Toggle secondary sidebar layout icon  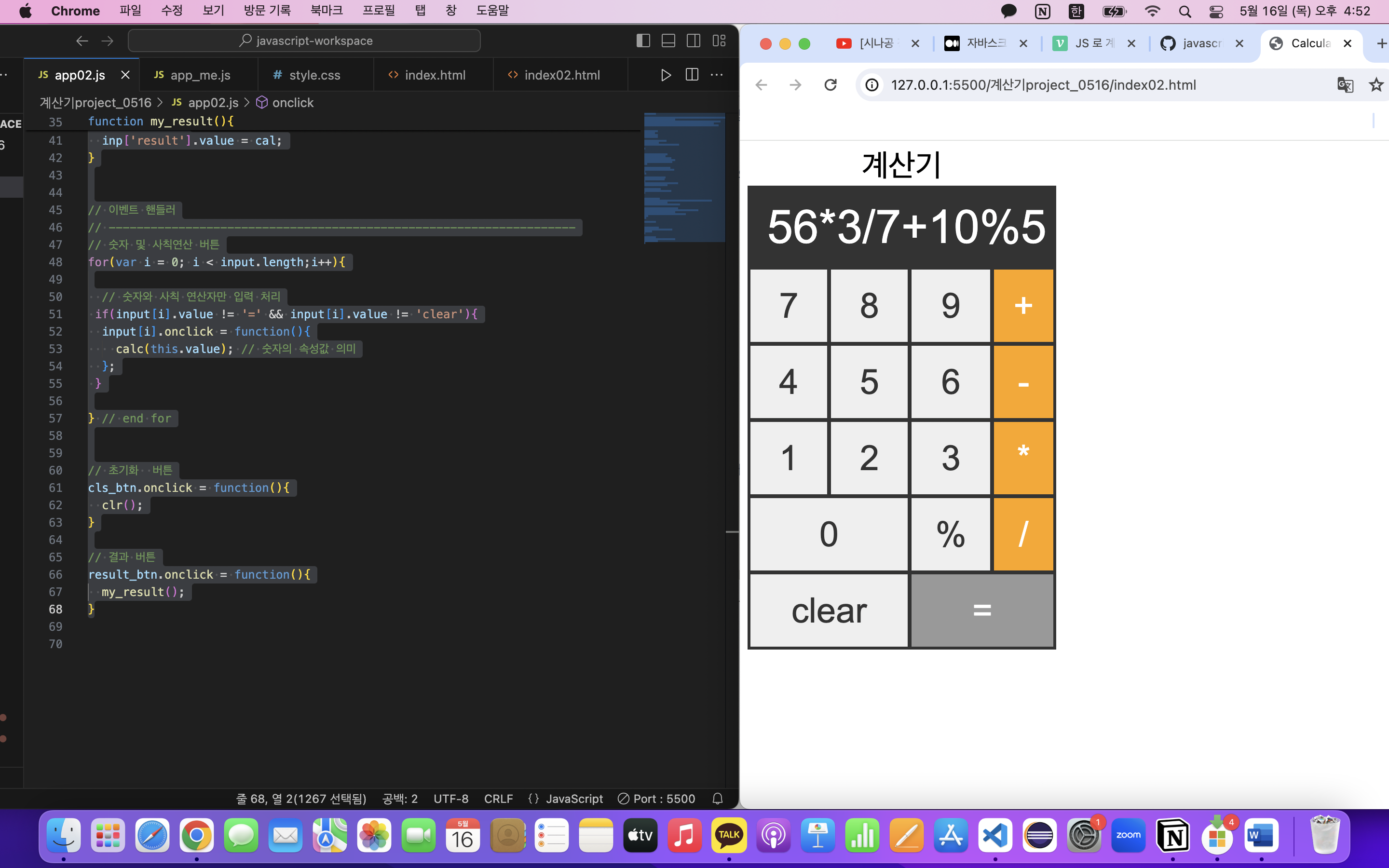coord(694,41)
